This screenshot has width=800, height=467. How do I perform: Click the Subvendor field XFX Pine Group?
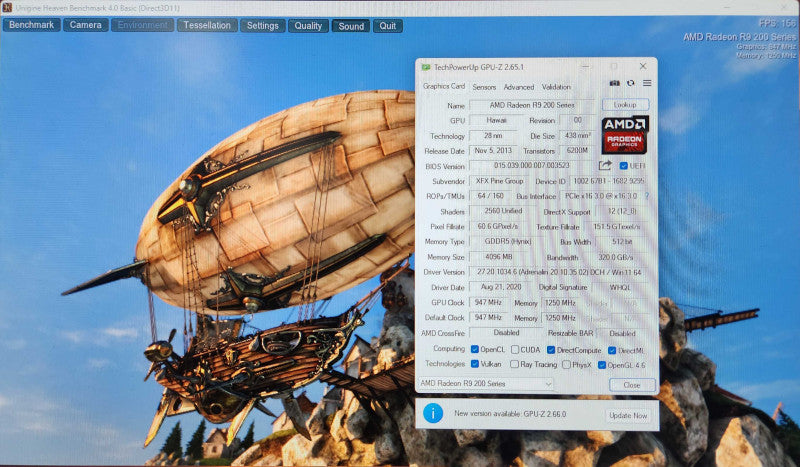499,181
